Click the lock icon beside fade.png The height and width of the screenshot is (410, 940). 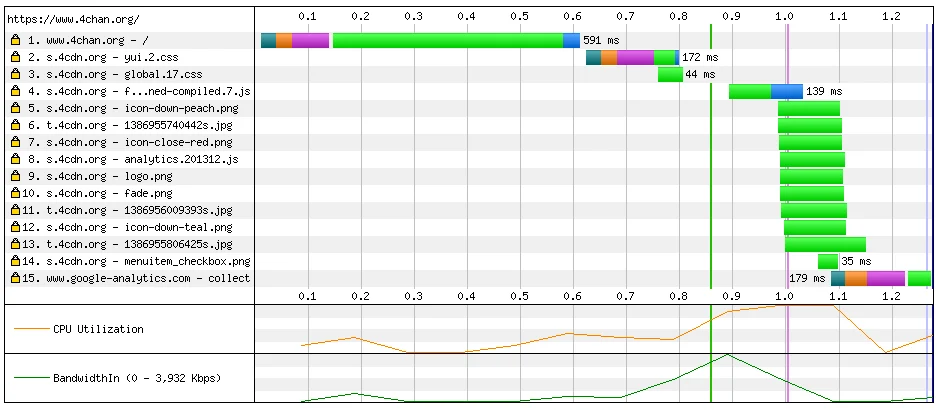(16, 193)
